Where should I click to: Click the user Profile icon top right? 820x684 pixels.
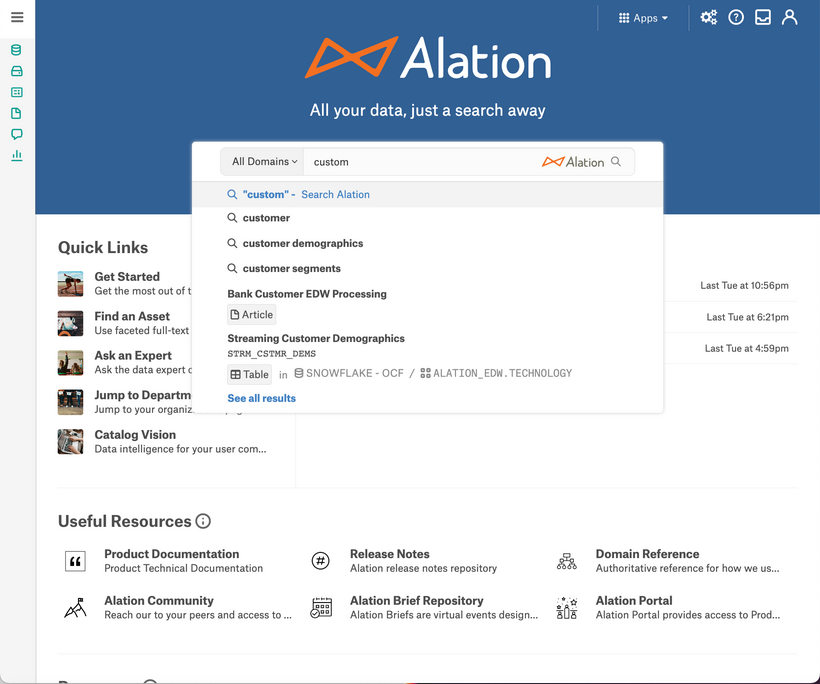point(790,17)
